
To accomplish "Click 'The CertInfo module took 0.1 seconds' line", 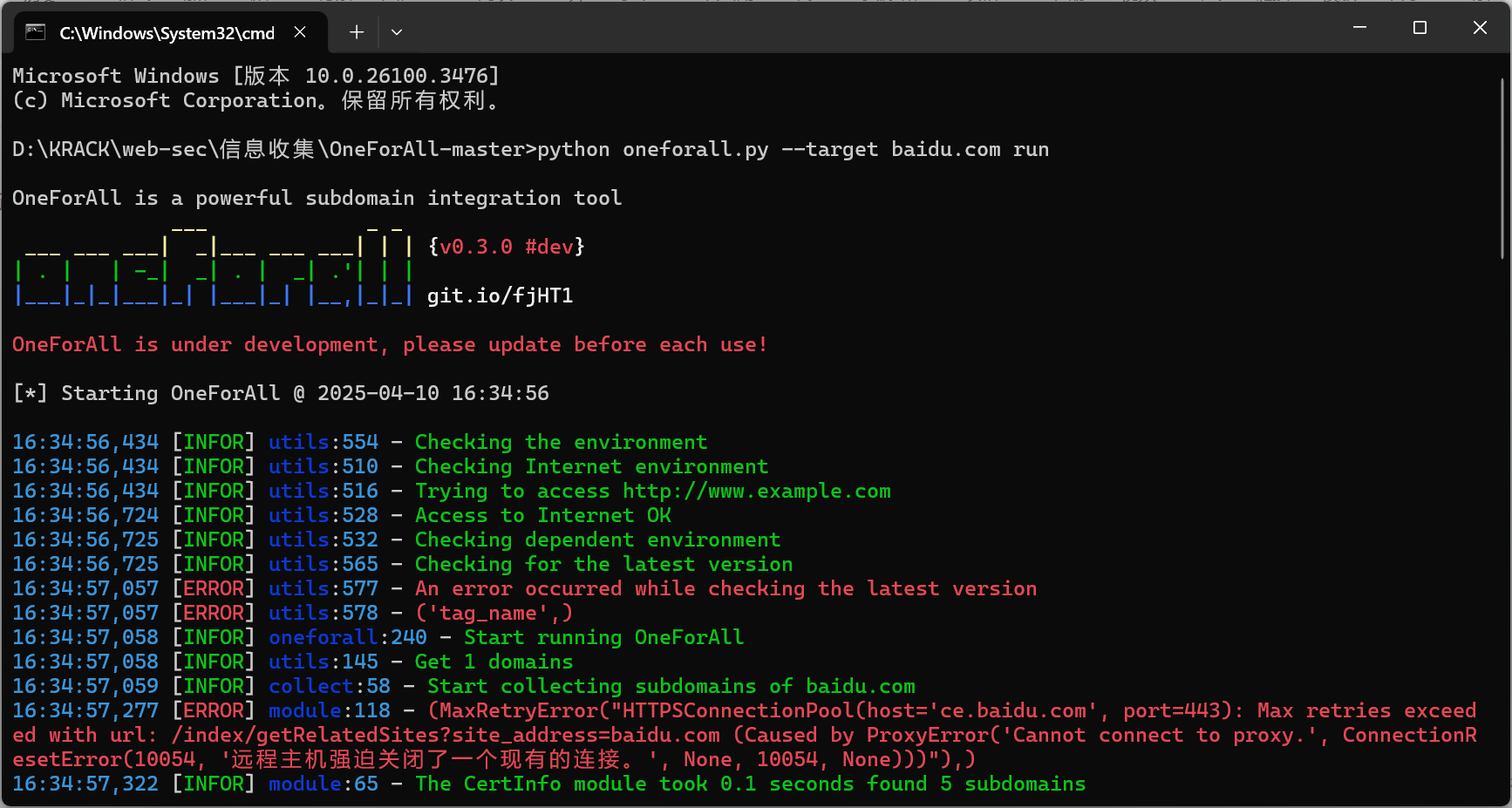I will point(750,784).
